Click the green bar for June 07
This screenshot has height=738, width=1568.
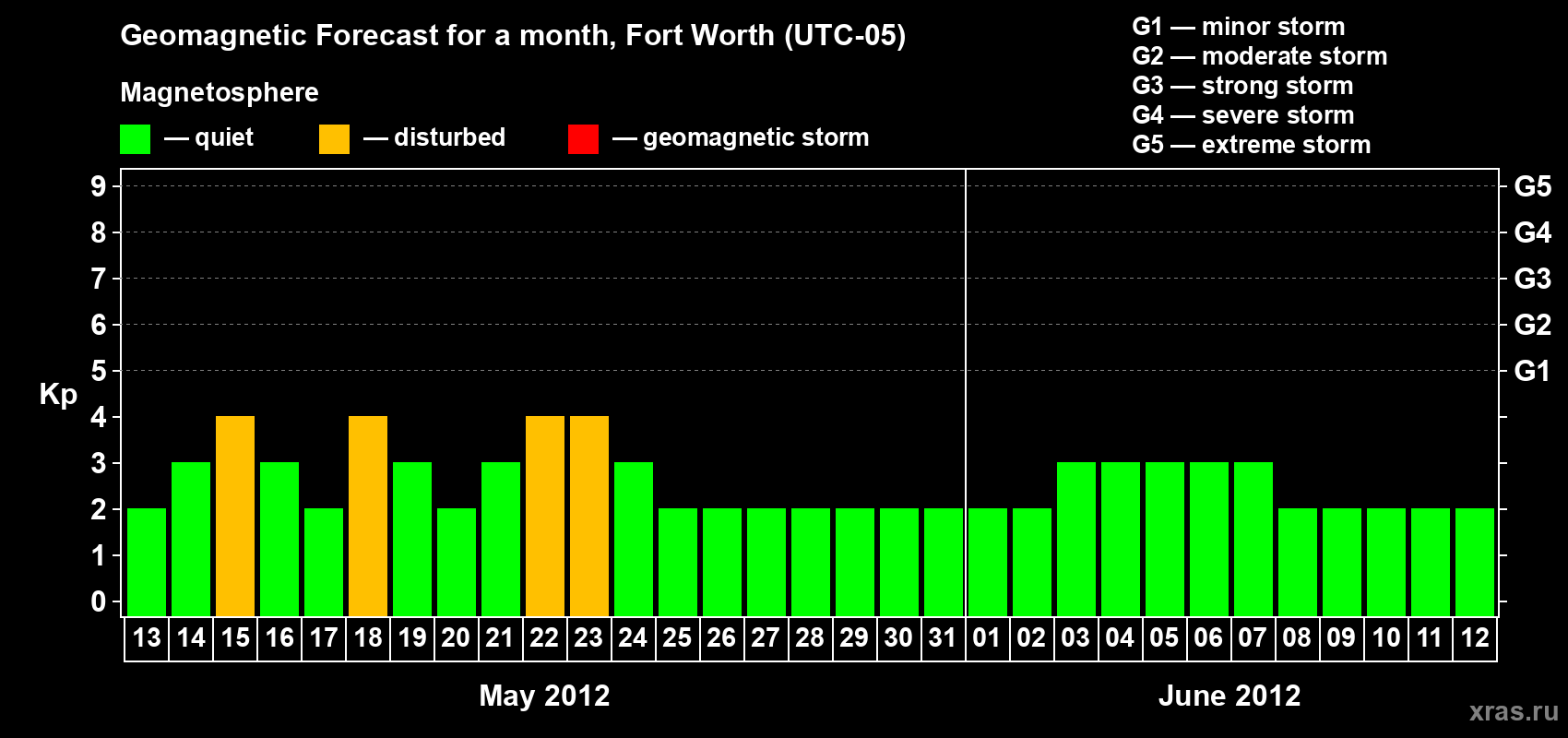point(1253,540)
